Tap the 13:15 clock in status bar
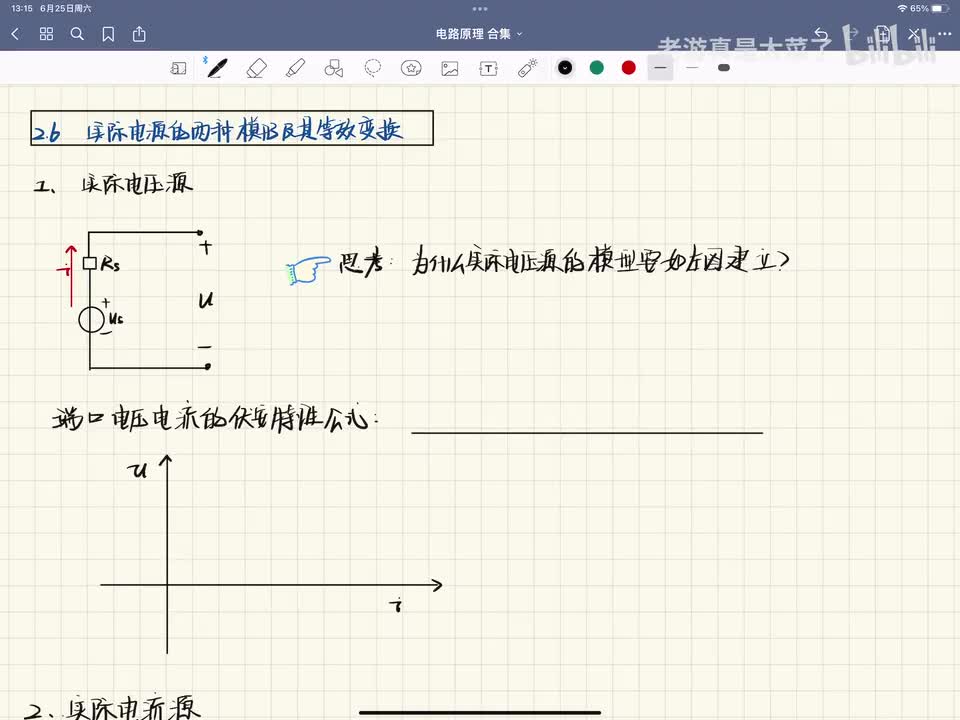 tap(22, 9)
